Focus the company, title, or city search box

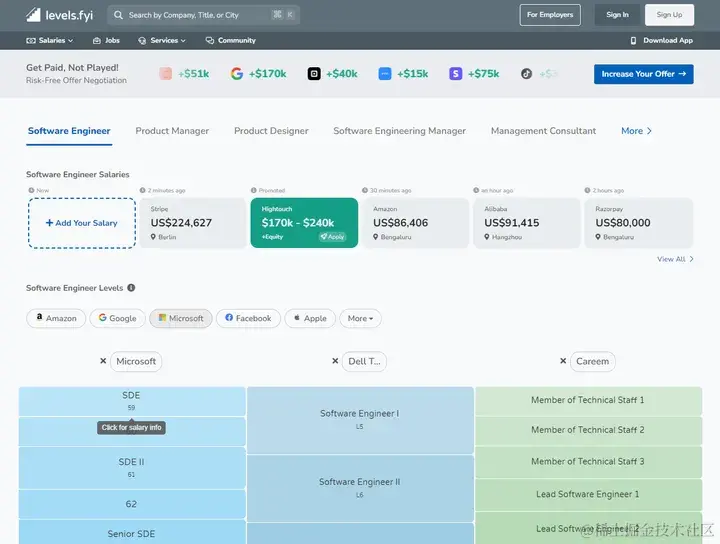(203, 15)
